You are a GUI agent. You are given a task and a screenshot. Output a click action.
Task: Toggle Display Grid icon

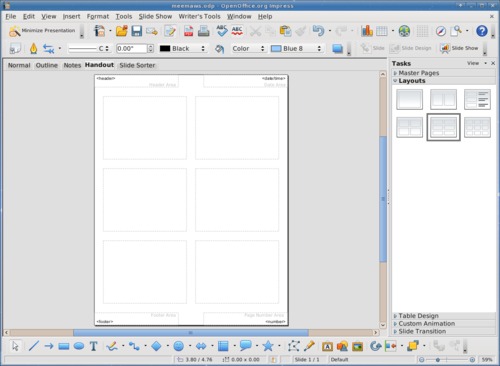click(422, 31)
